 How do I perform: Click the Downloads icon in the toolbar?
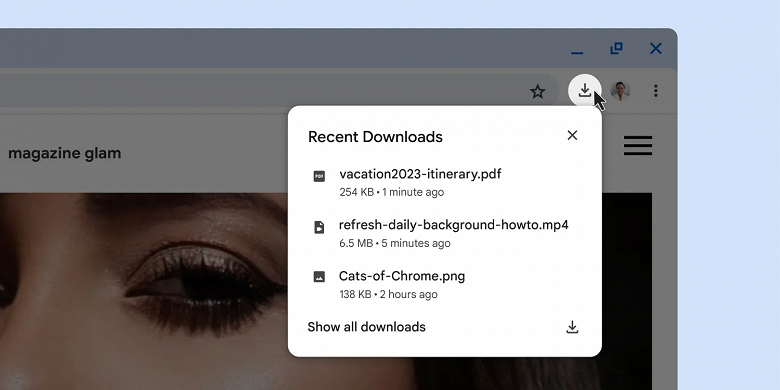[585, 91]
